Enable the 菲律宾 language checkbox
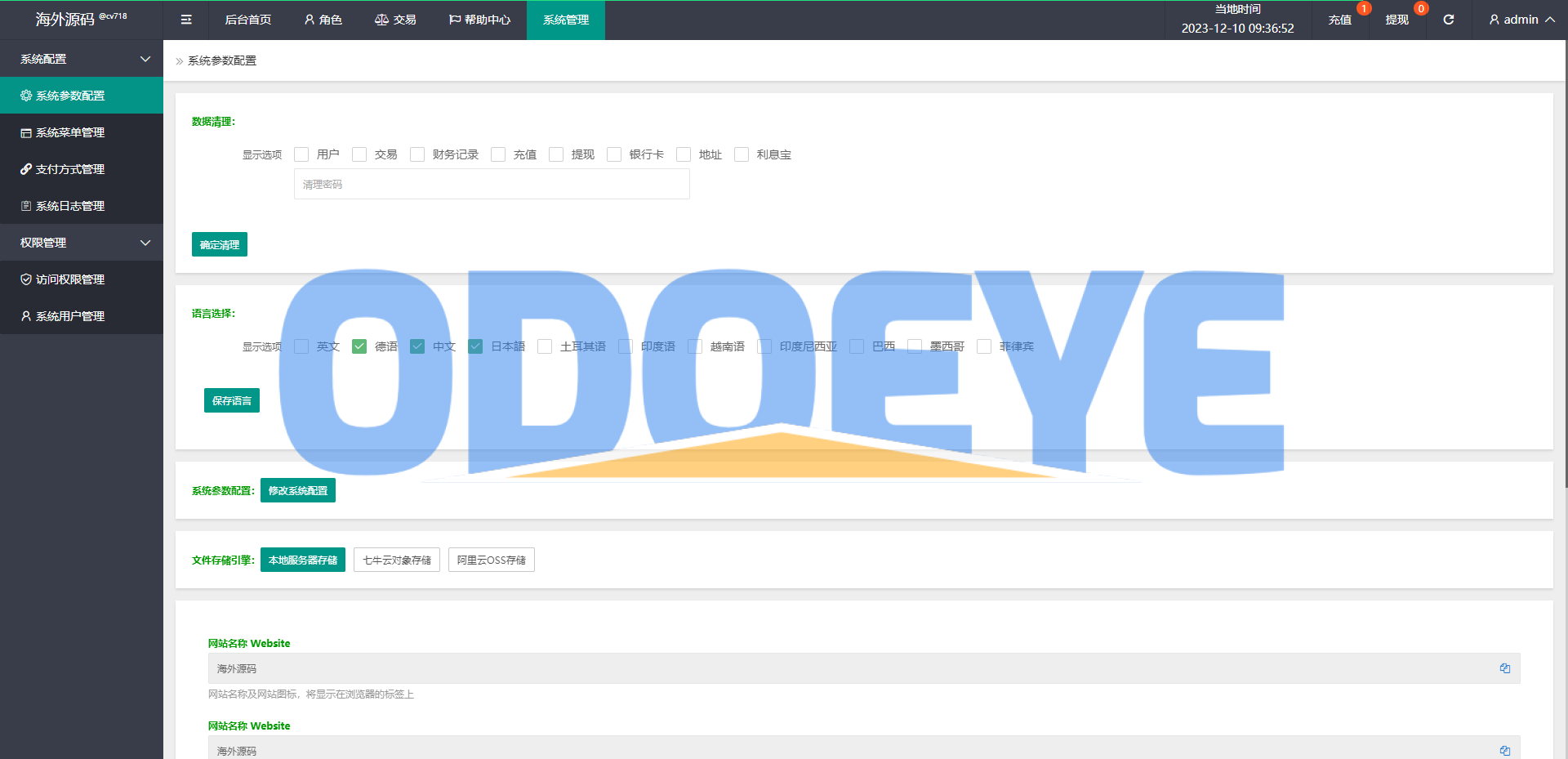Viewport: 1568px width, 759px height. (984, 346)
